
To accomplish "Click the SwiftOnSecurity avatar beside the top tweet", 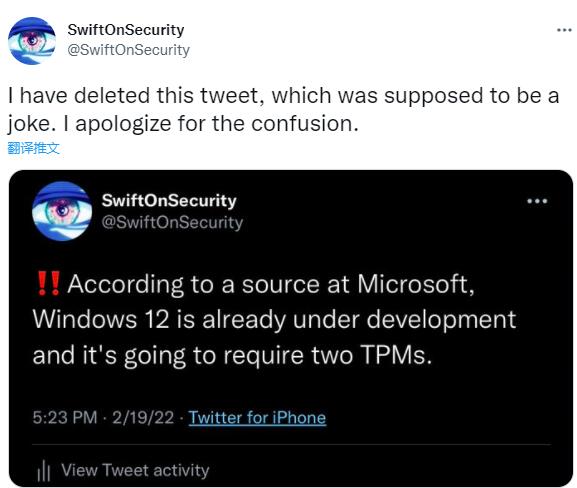I will (x=32, y=40).
